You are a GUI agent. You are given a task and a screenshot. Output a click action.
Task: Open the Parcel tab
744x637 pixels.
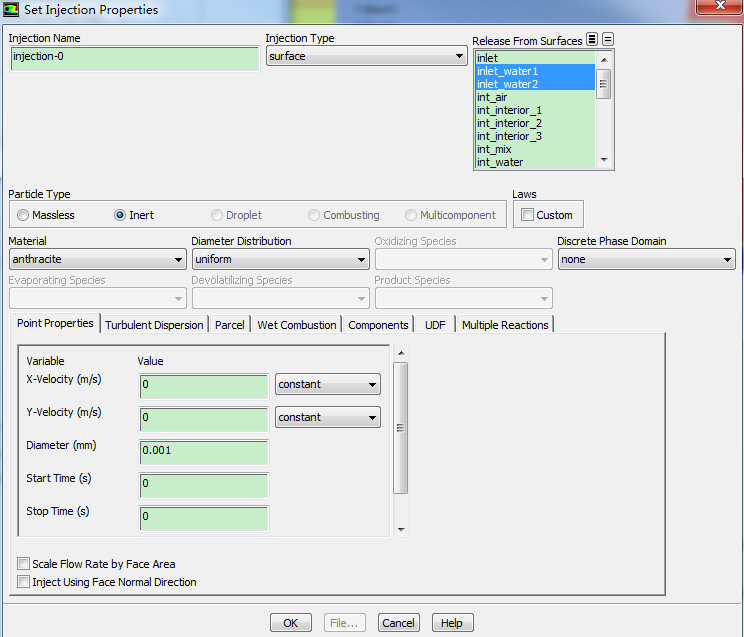click(229, 325)
